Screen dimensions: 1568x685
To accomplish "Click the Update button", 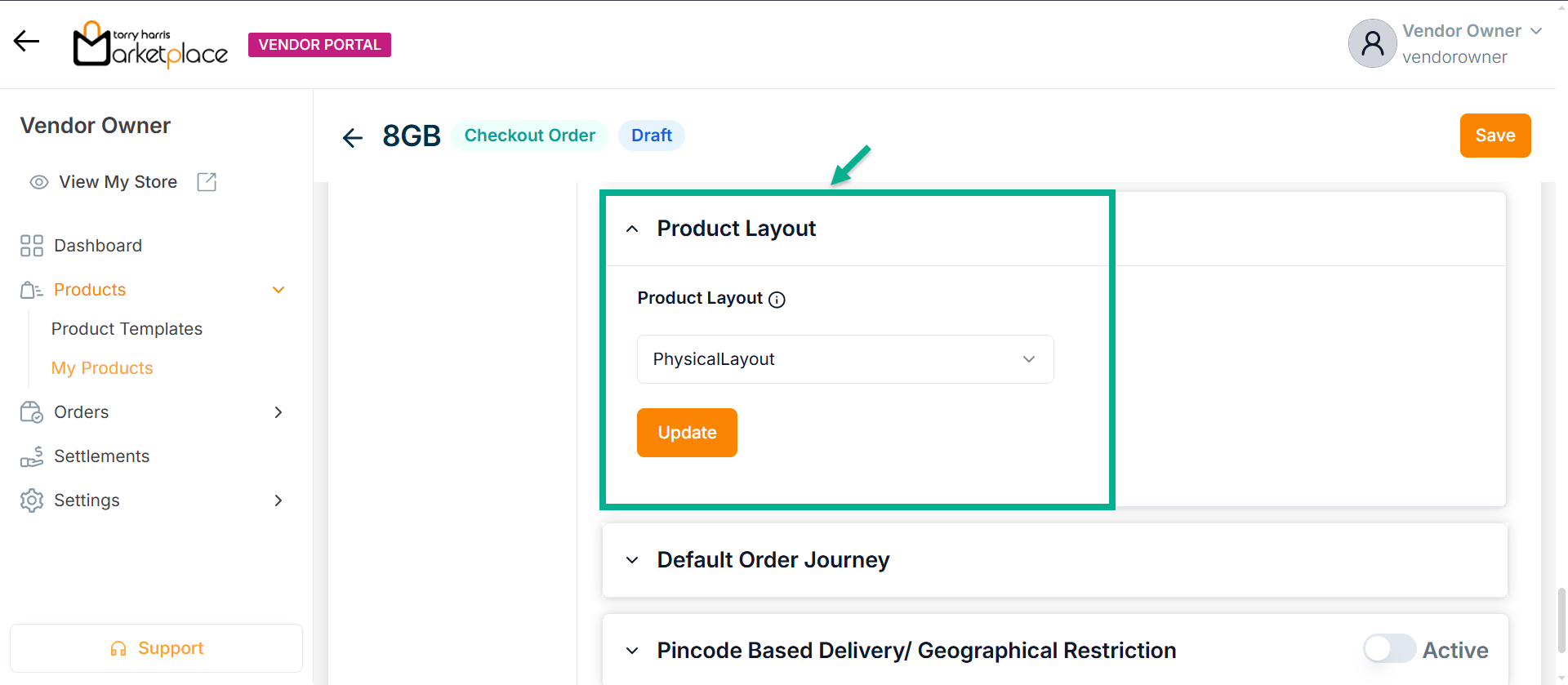I will coord(687,433).
